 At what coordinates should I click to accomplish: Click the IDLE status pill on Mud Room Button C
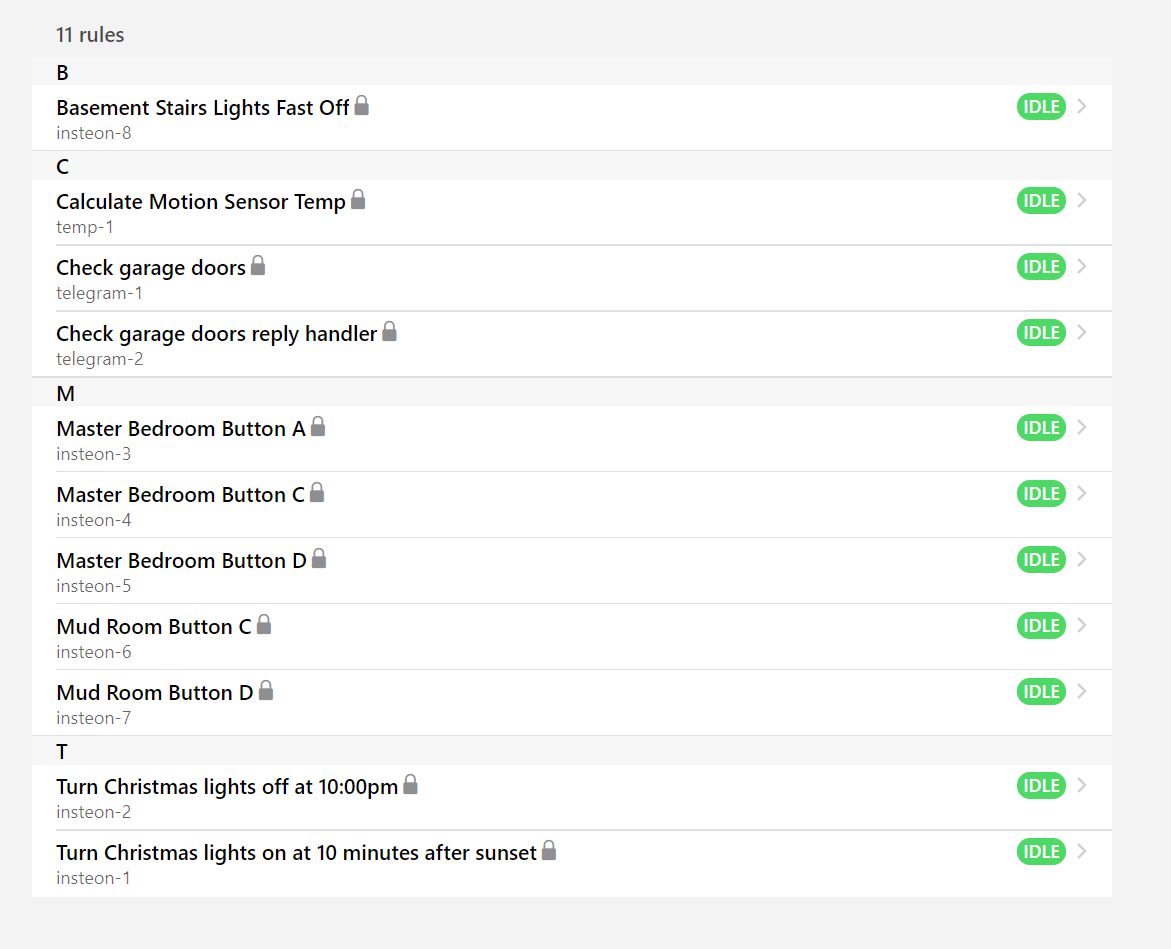(x=1041, y=625)
